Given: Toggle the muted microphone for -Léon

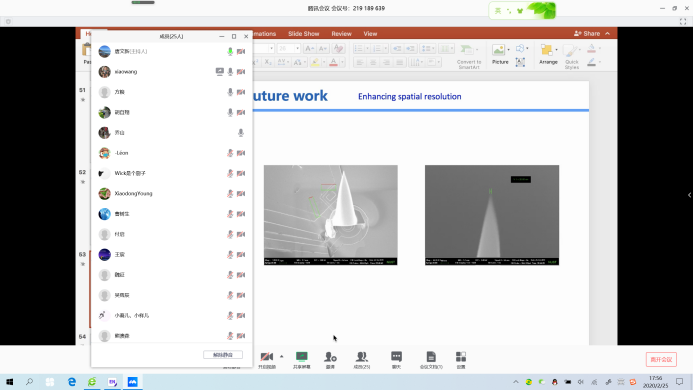Looking at the screenshot, I should tap(230, 153).
